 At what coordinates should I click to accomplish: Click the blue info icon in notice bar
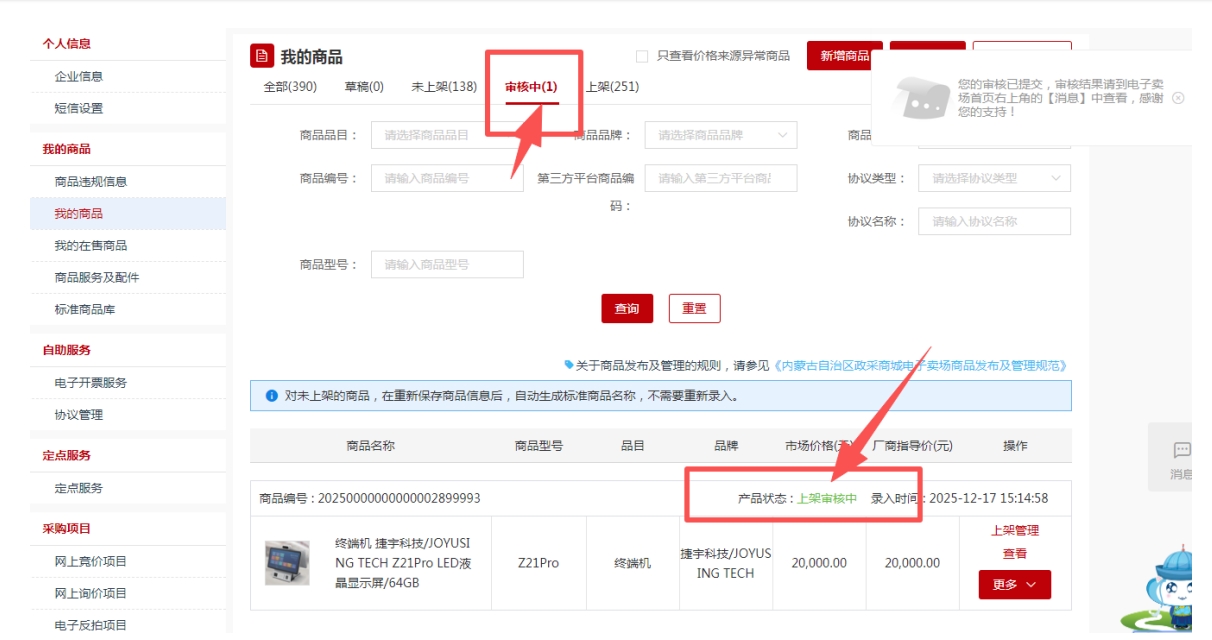[x=271, y=396]
